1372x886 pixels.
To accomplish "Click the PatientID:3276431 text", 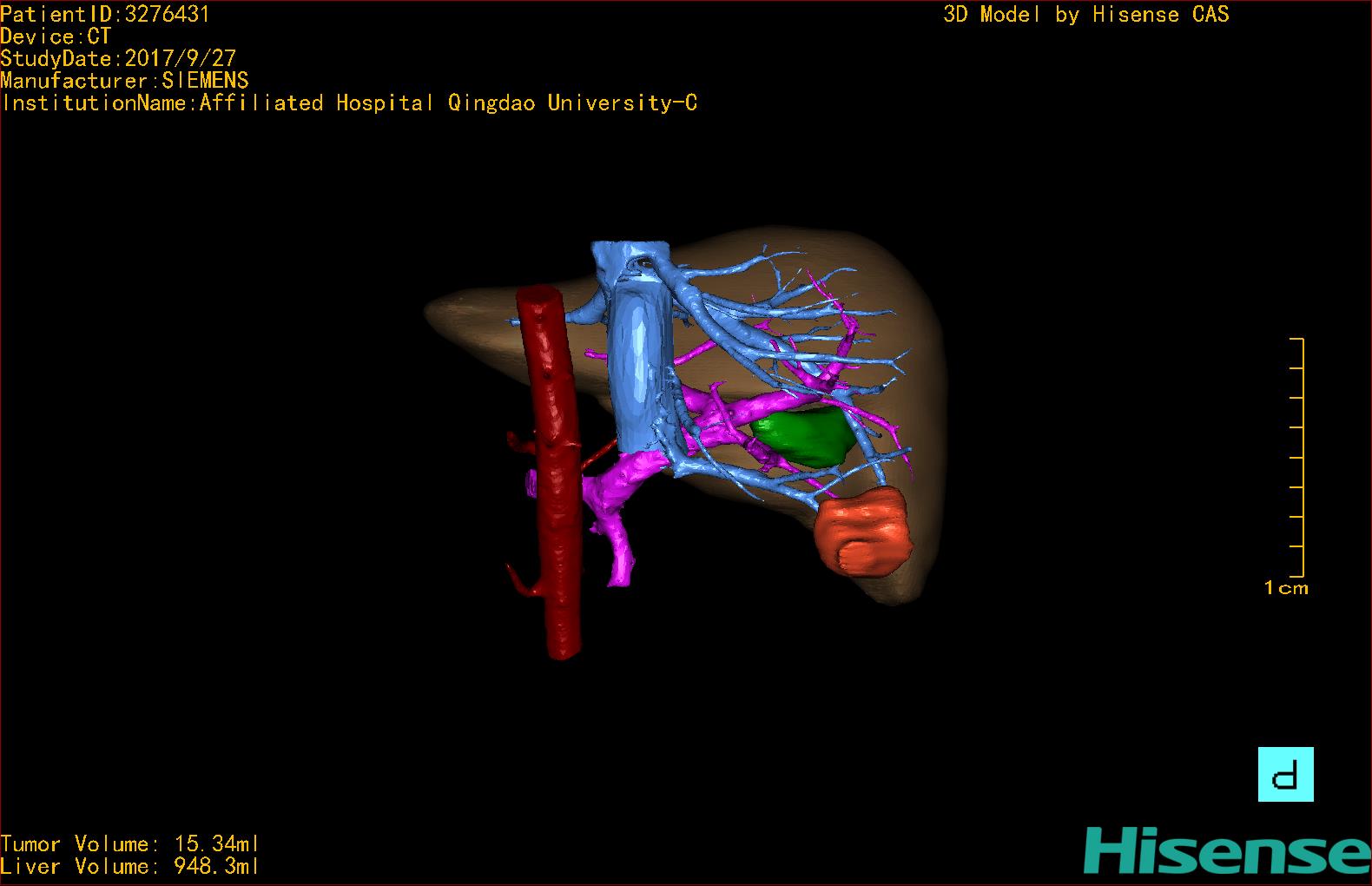I will click(105, 14).
